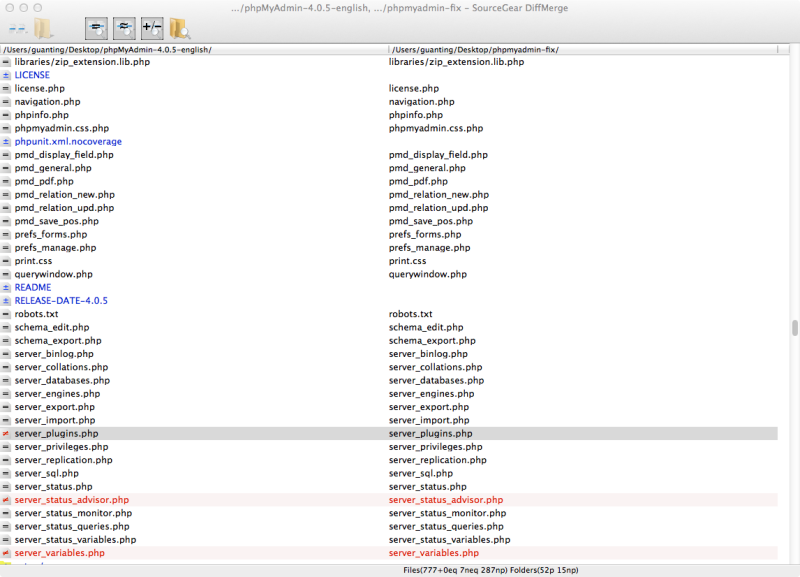Click the equal icon beside server_status_monitor.php
This screenshot has width=800, height=577.
tap(6, 513)
